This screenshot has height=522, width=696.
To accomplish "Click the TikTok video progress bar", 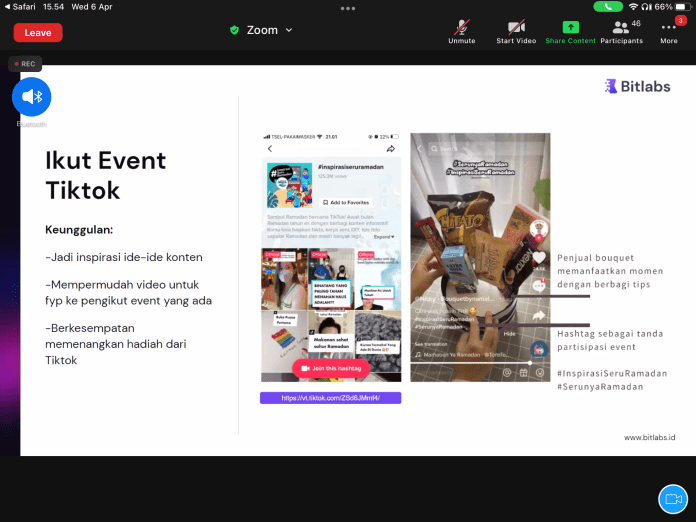I will pyautogui.click(x=480, y=363).
